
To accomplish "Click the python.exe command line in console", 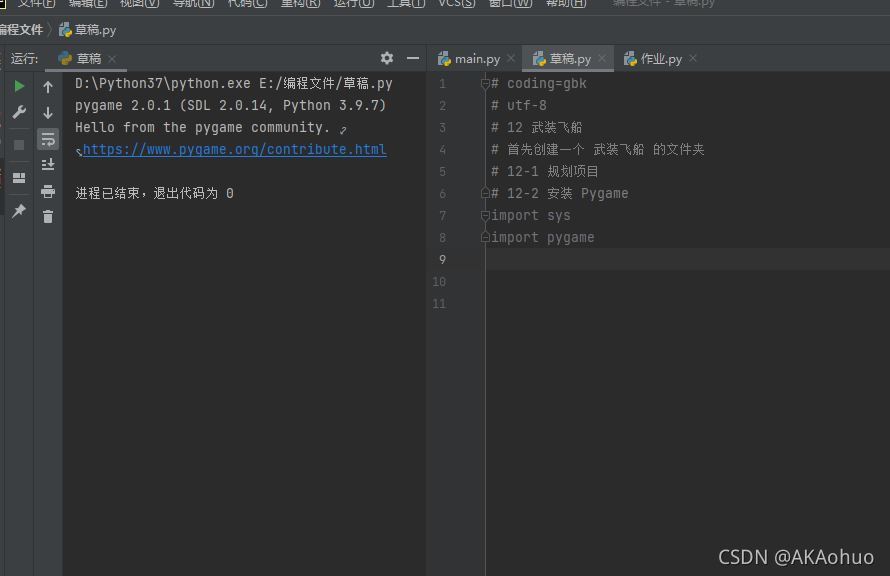I will pos(234,83).
